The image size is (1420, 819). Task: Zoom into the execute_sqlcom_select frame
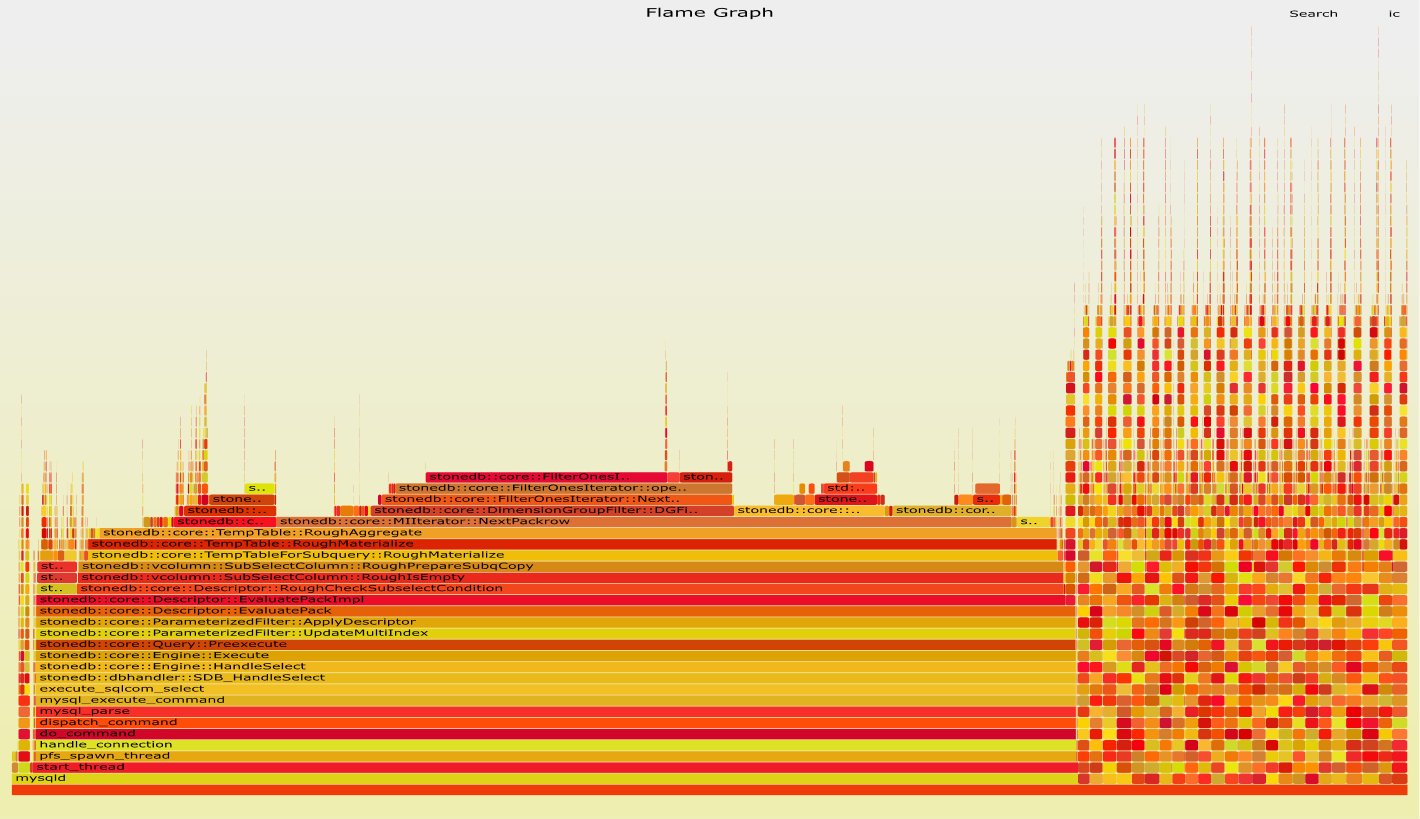pyautogui.click(x=556, y=689)
